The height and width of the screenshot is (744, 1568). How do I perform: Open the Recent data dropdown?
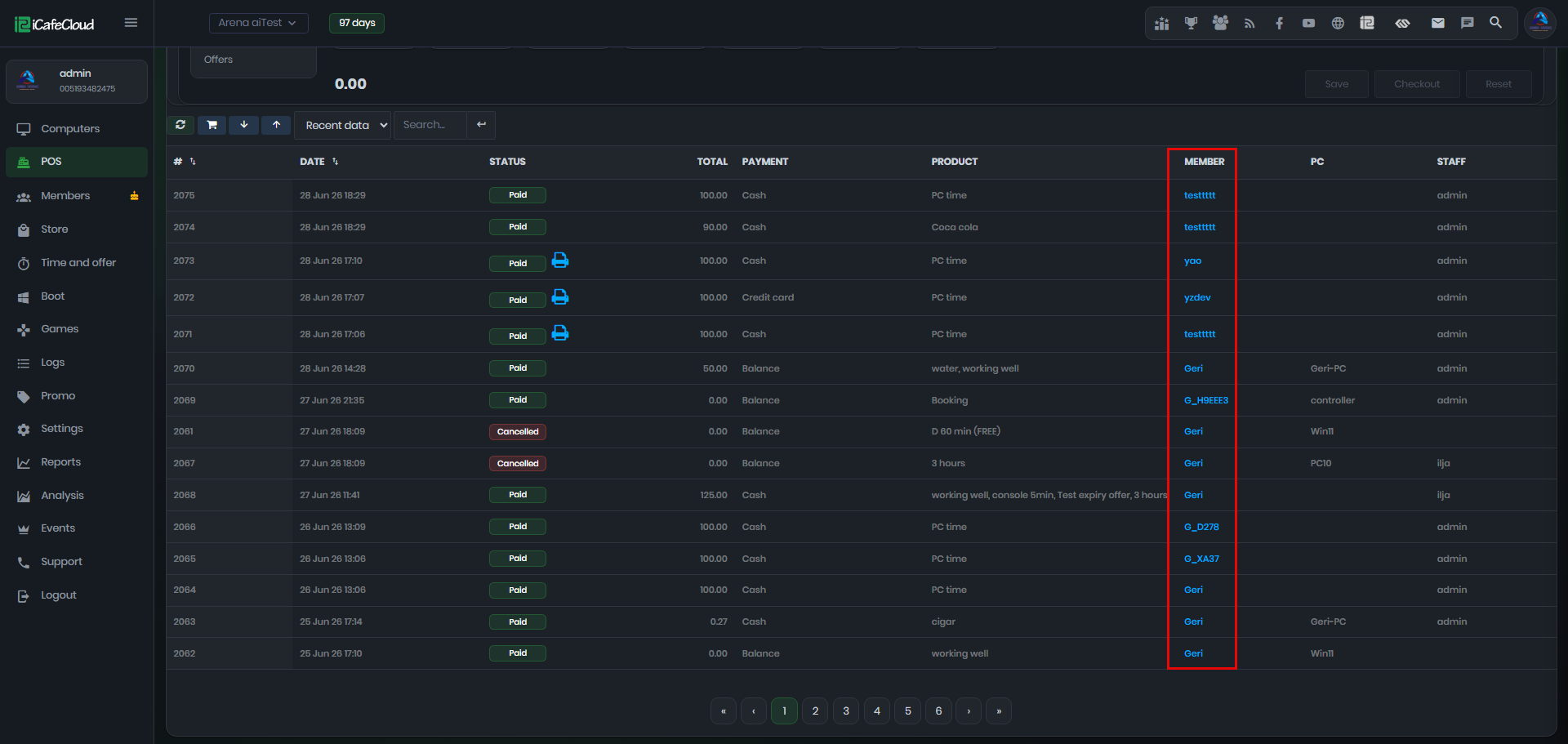pyautogui.click(x=343, y=125)
